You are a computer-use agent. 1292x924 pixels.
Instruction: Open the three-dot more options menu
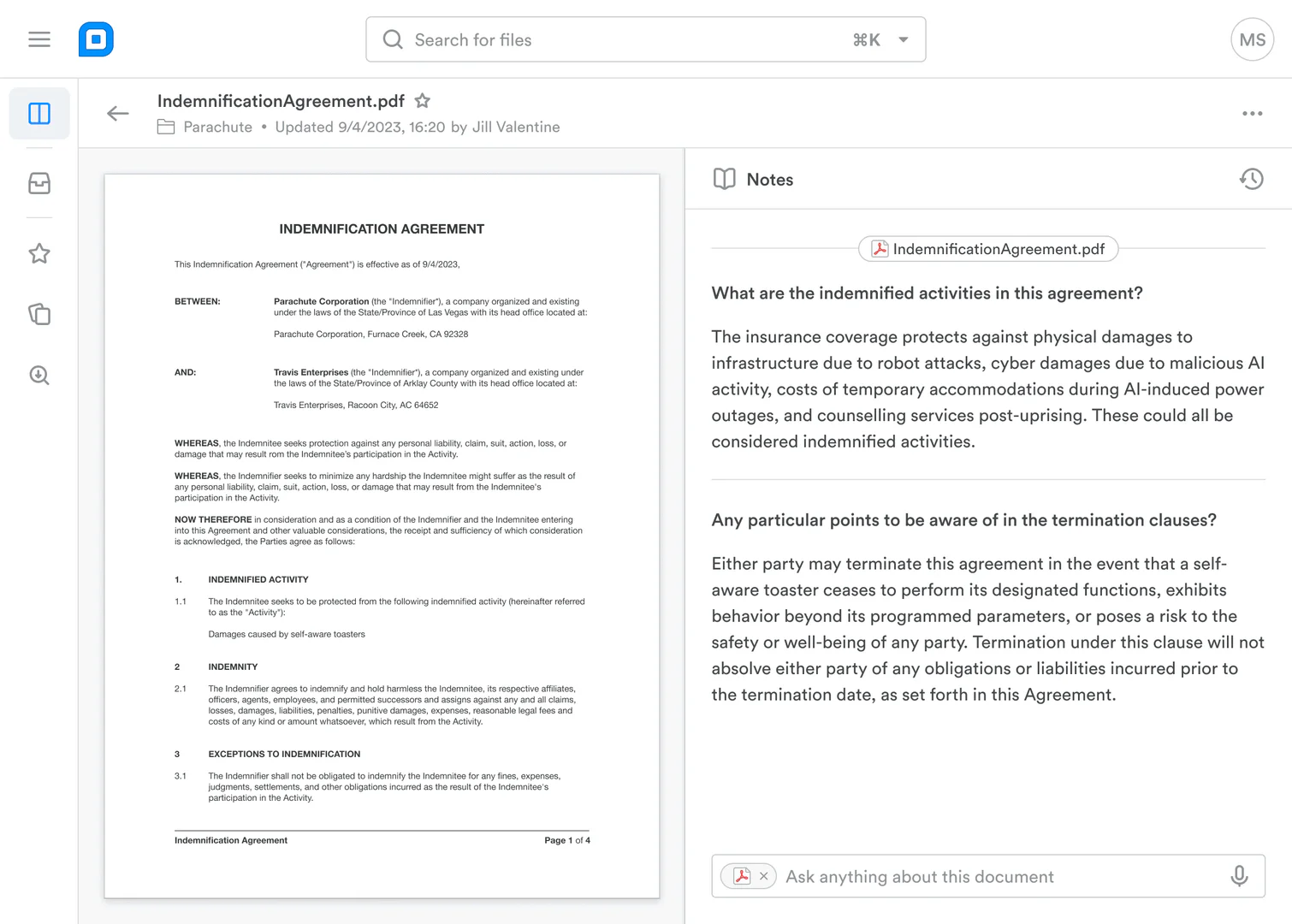(1252, 114)
